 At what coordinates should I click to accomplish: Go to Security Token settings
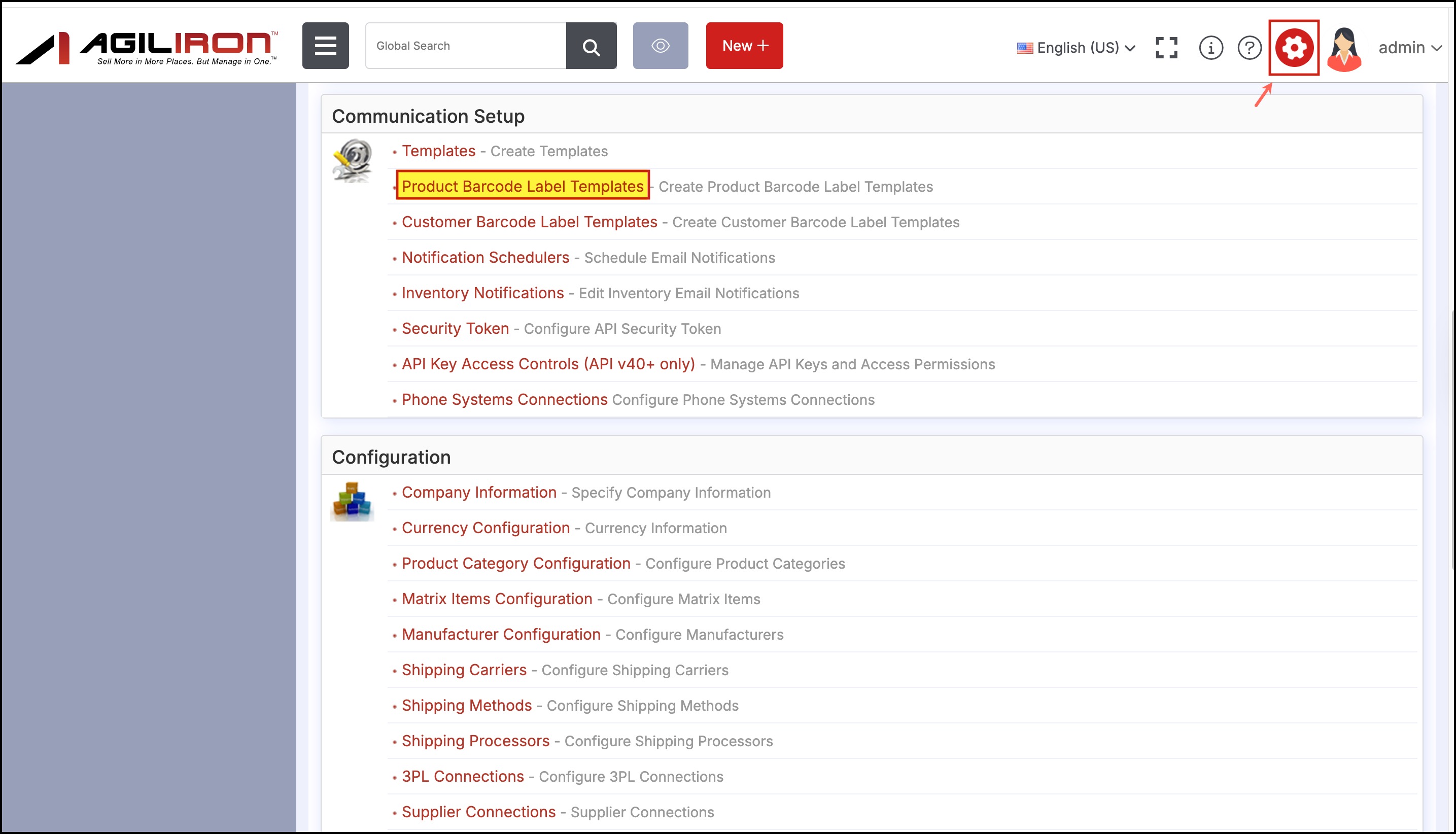coord(455,328)
